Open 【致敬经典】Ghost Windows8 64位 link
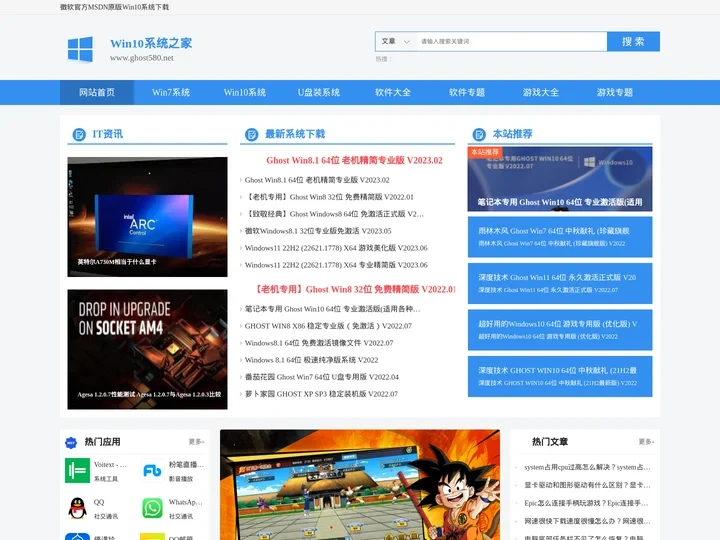 click(x=334, y=214)
